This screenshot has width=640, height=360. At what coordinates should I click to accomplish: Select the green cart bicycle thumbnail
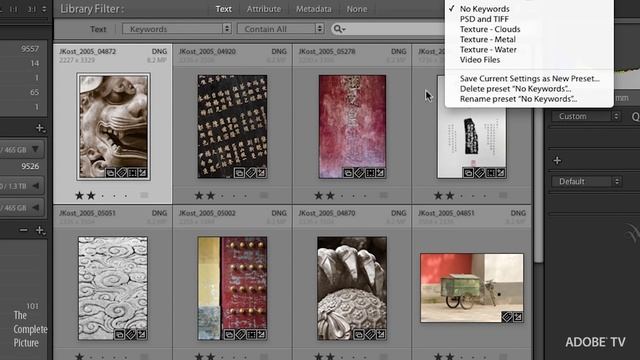(472, 288)
